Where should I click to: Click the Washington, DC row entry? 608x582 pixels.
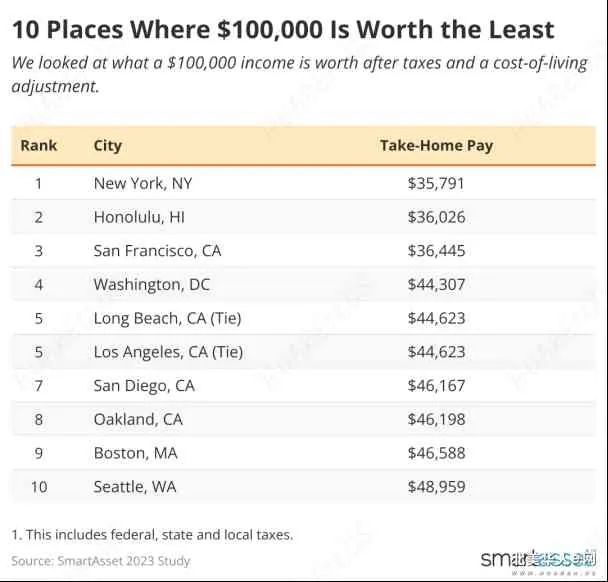point(152,285)
